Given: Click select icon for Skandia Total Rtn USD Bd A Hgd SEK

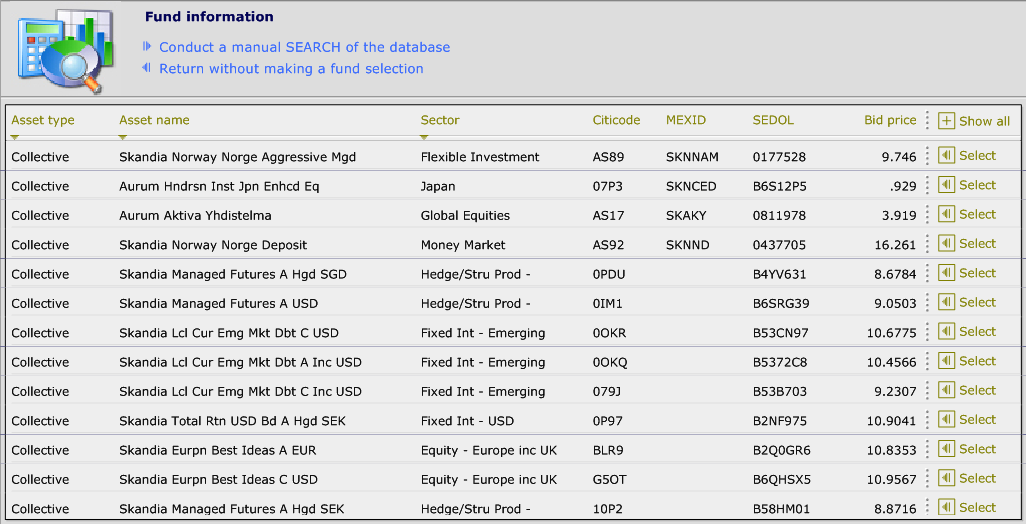Looking at the screenshot, I should pyautogui.click(x=946, y=419).
